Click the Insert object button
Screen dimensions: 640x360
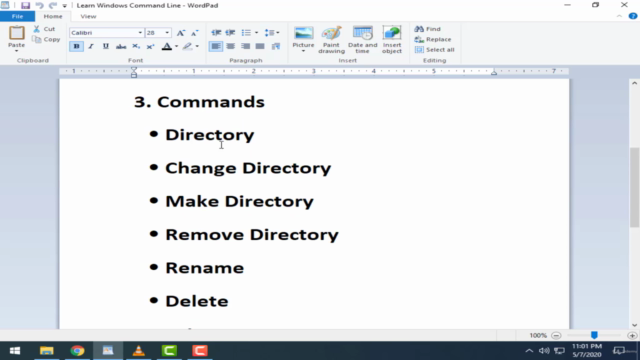tap(392, 40)
